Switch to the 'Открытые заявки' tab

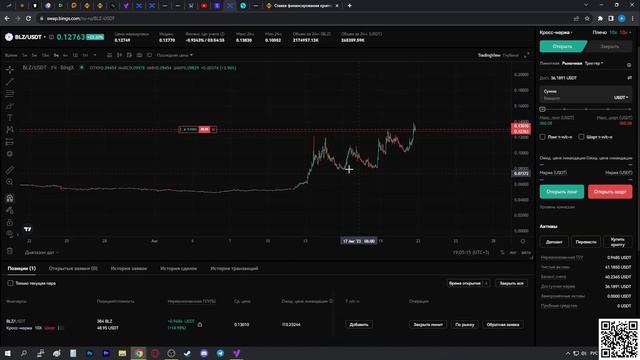[73, 269]
